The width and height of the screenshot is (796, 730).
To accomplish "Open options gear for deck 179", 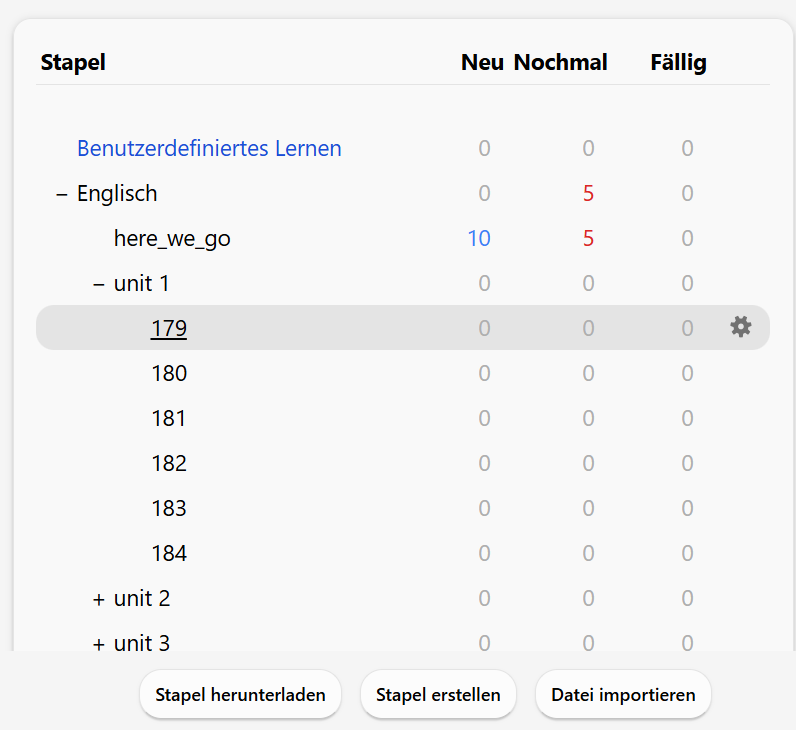I will tap(741, 327).
